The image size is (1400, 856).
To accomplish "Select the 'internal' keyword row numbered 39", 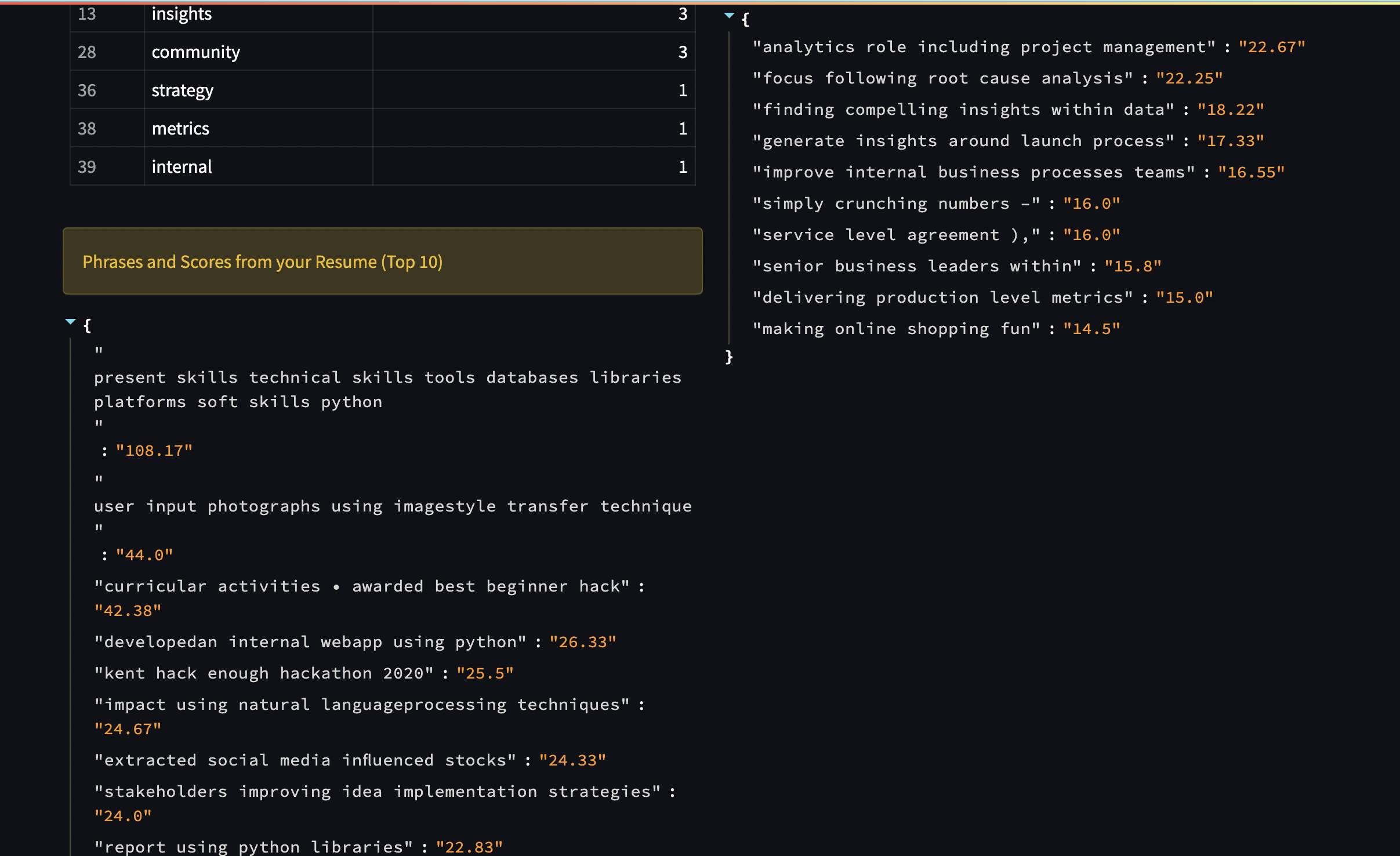I will [x=182, y=166].
